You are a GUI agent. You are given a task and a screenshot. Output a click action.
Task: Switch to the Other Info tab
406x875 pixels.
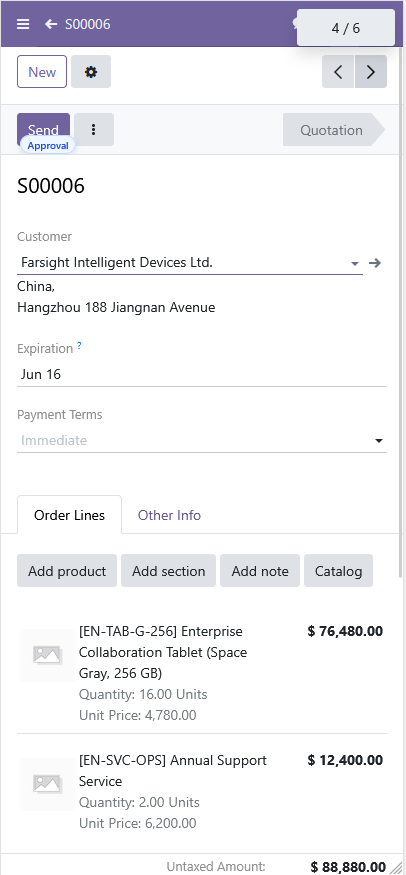pos(170,515)
